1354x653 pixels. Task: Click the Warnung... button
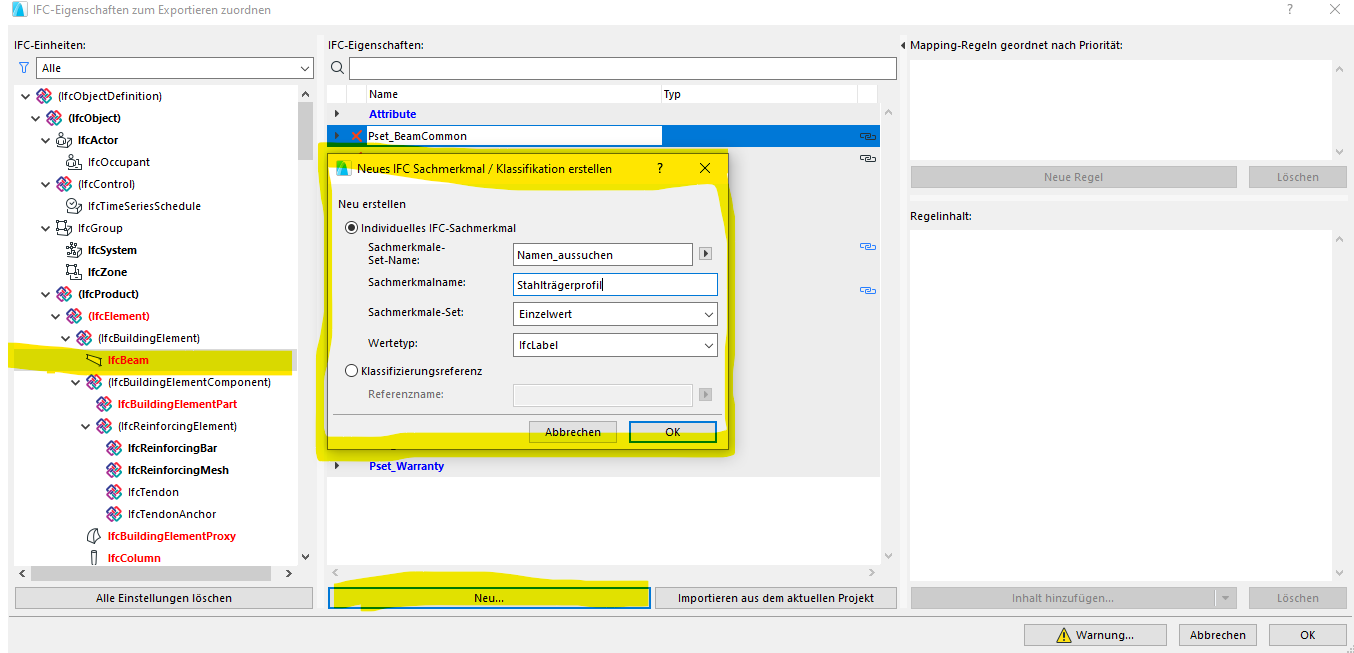(x=1095, y=635)
